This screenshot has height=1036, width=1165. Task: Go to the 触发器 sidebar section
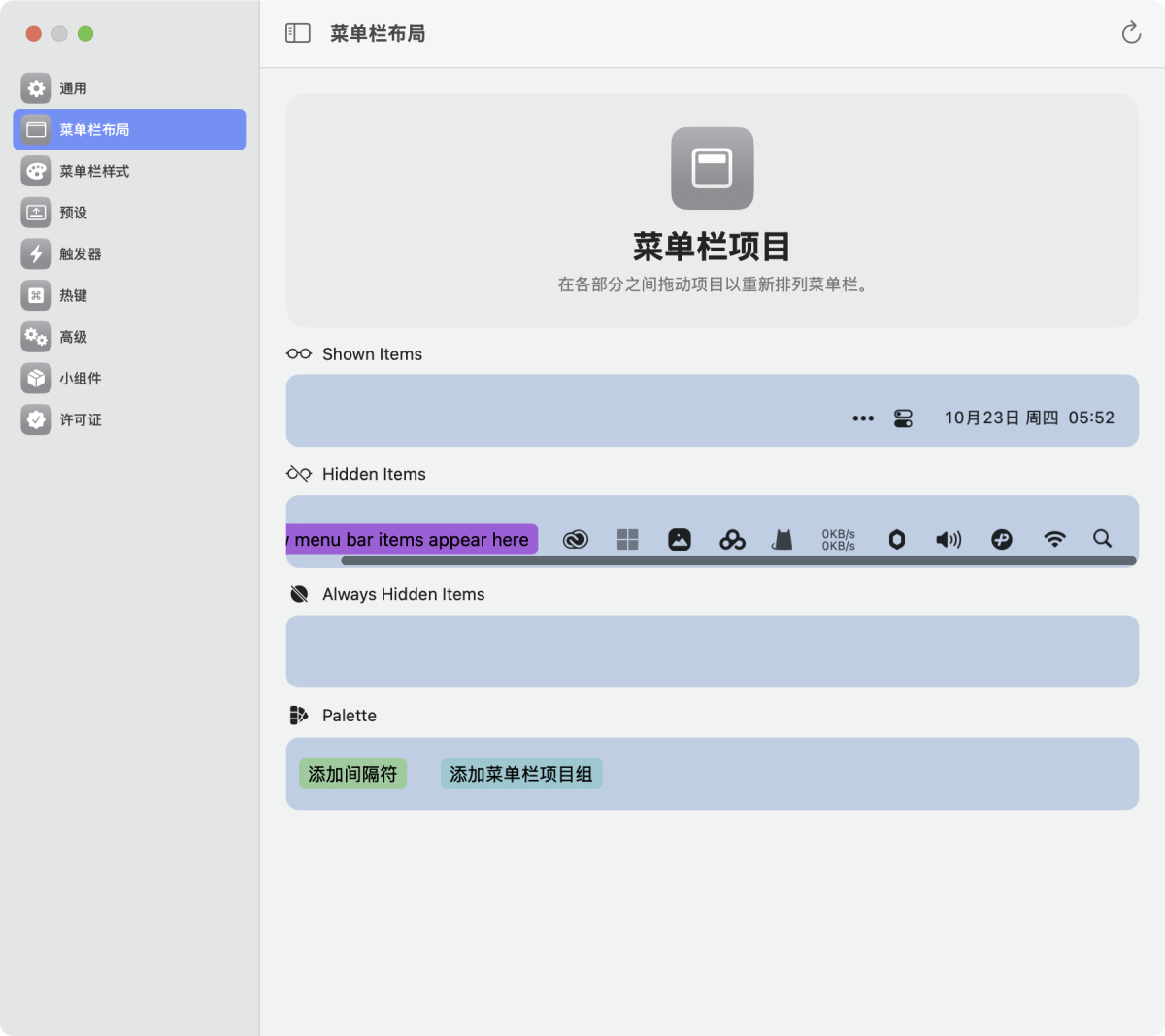[x=81, y=253]
